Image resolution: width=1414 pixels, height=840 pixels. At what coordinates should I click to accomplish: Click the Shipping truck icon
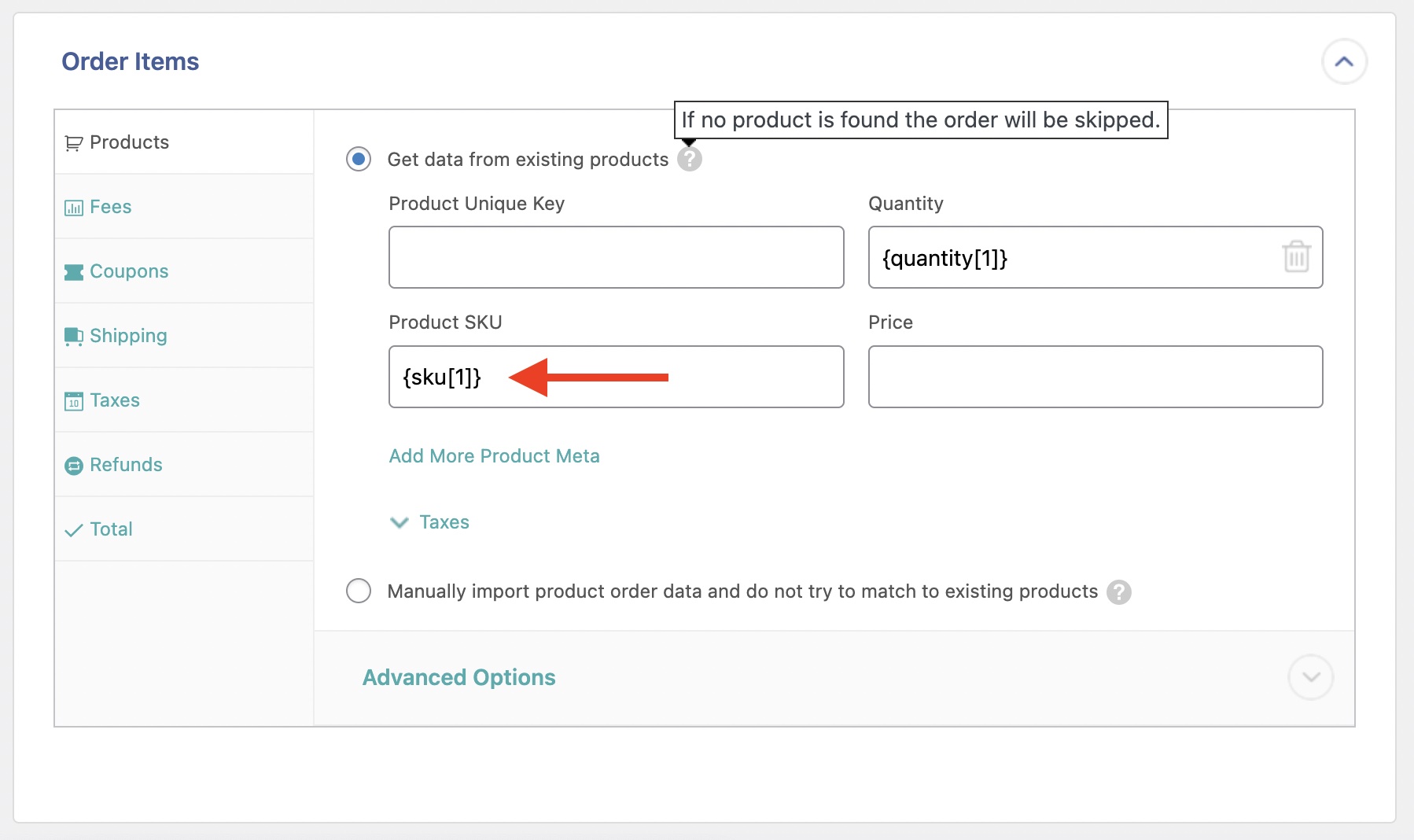coord(73,337)
